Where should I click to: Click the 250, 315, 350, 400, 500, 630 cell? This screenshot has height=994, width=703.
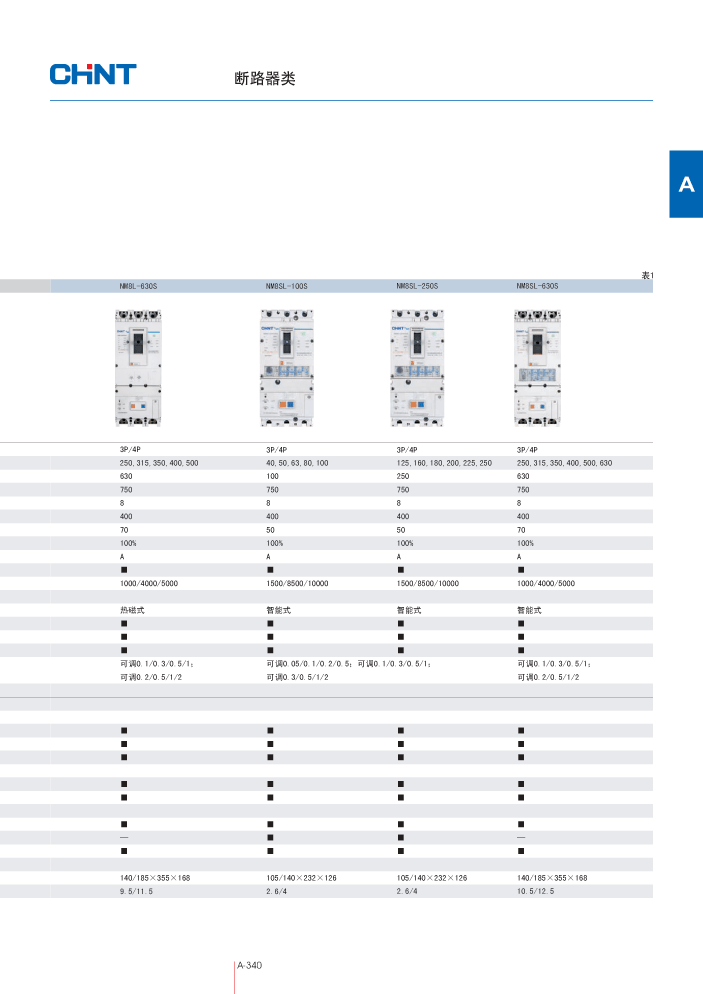click(564, 463)
